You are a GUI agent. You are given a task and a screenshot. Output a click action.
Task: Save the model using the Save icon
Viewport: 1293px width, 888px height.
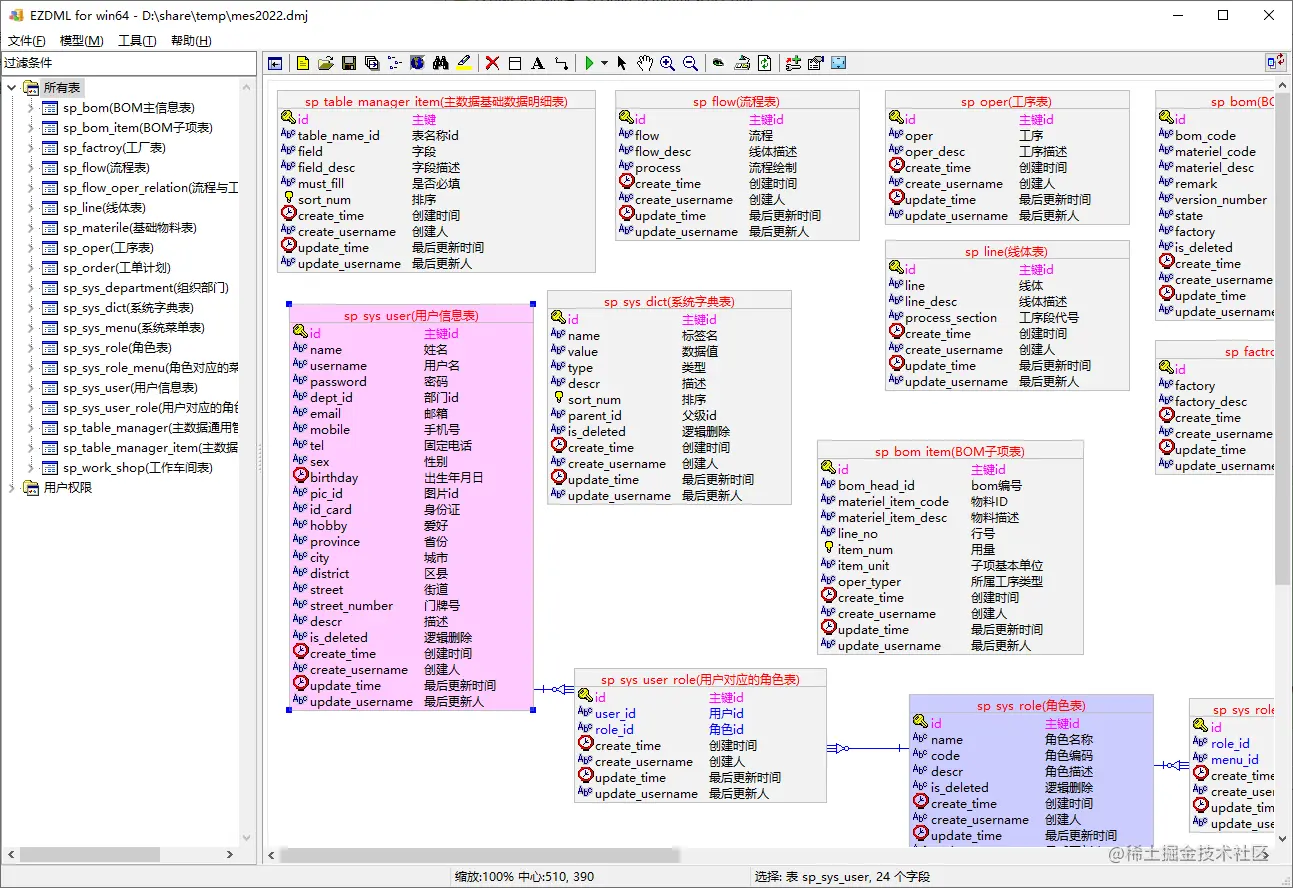point(348,63)
